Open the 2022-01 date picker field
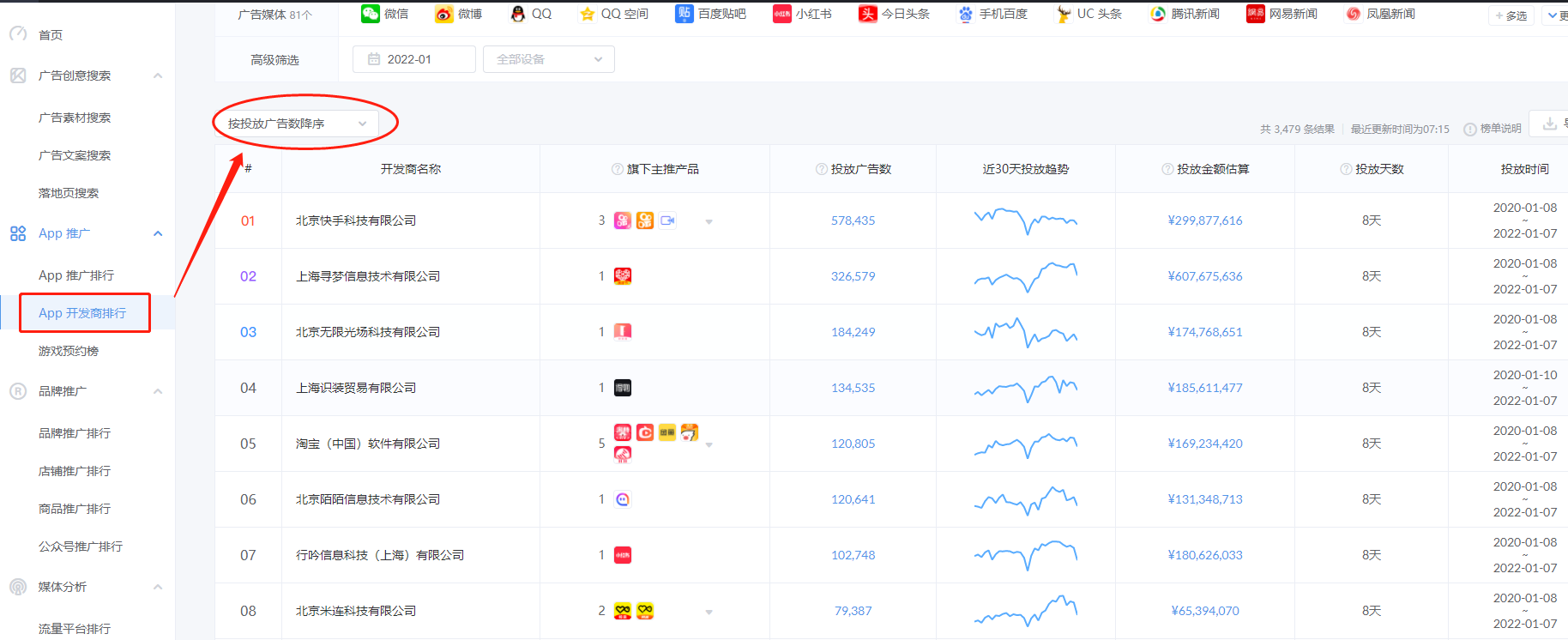 tap(414, 59)
